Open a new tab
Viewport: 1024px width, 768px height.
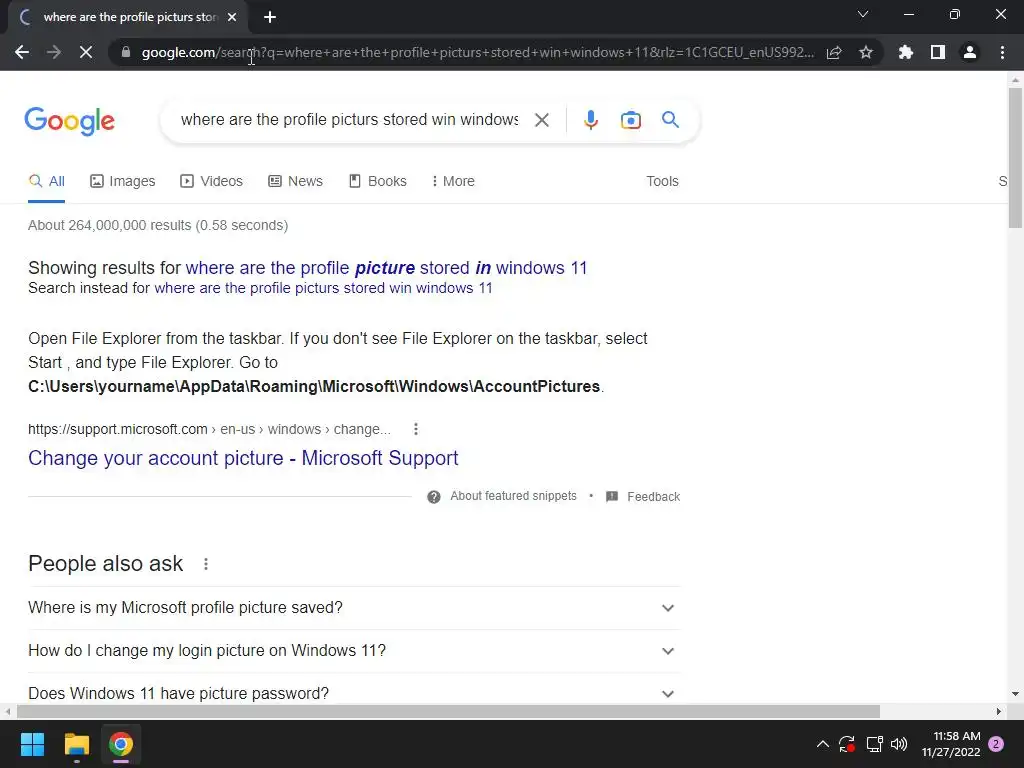(x=270, y=17)
